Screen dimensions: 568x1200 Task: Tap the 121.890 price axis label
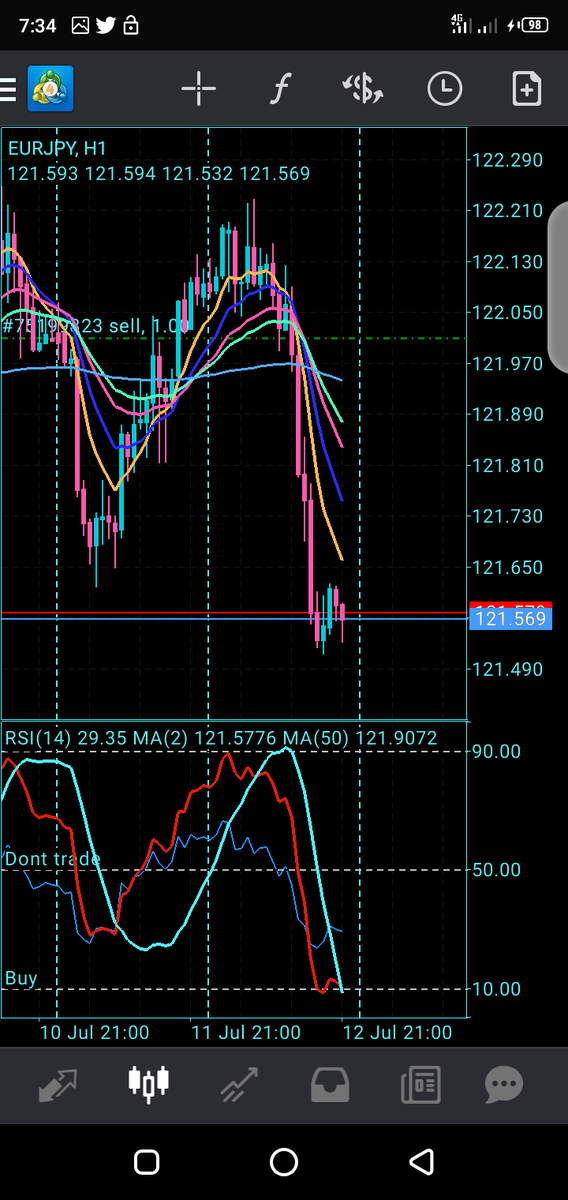coord(508,414)
